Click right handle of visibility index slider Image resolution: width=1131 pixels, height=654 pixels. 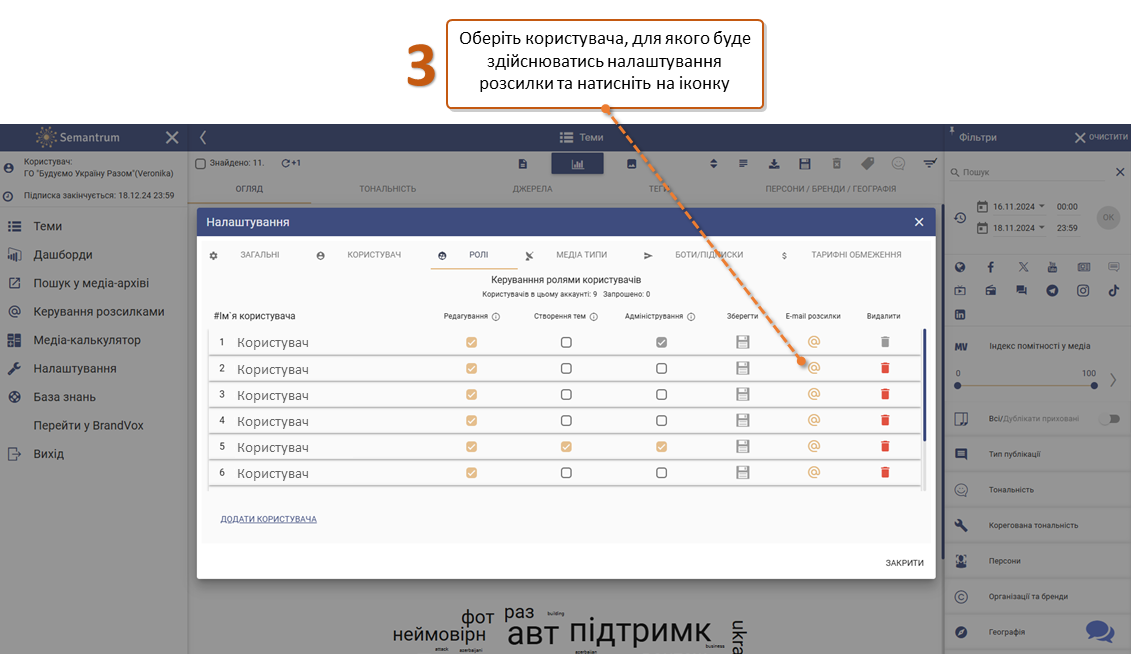coord(1094,386)
